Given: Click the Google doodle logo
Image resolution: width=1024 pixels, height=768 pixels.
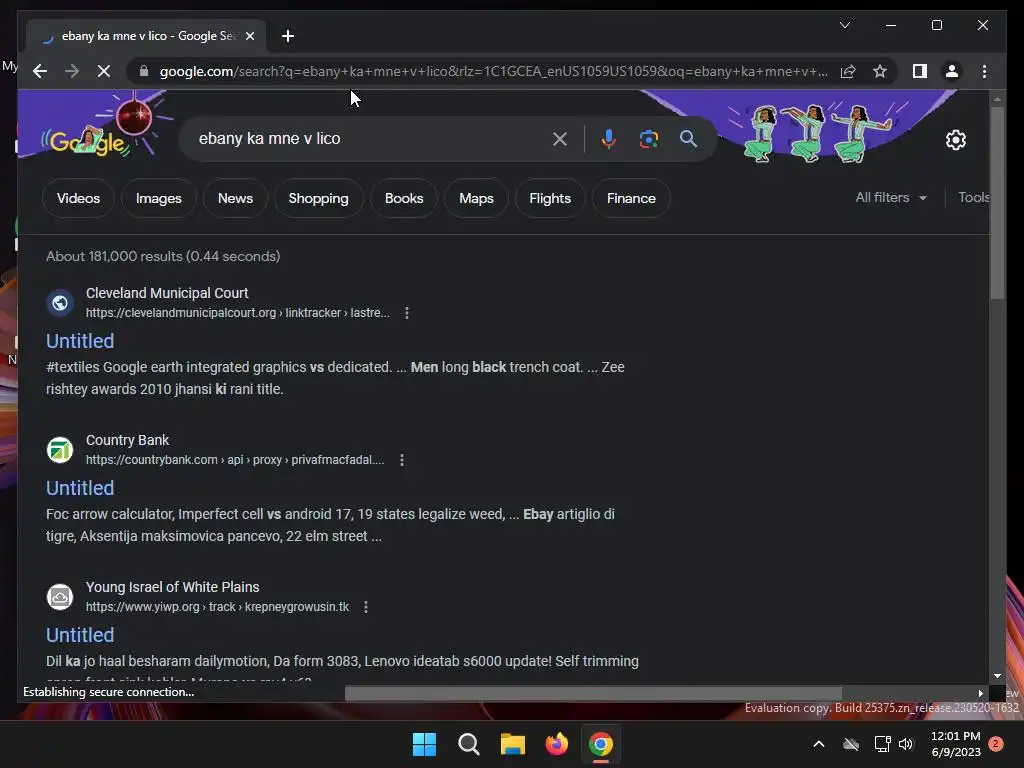Looking at the screenshot, I should (88, 141).
